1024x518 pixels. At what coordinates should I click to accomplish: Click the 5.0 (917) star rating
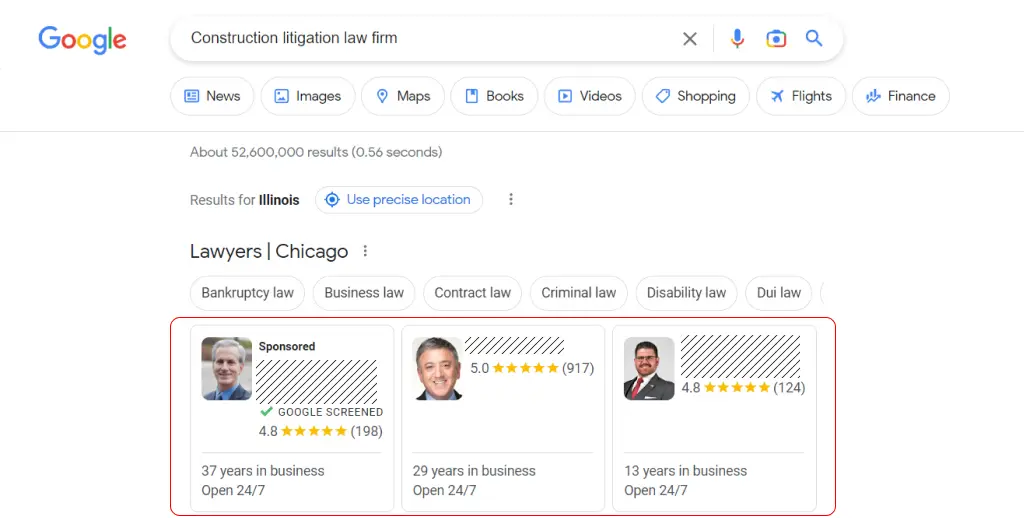(x=532, y=368)
